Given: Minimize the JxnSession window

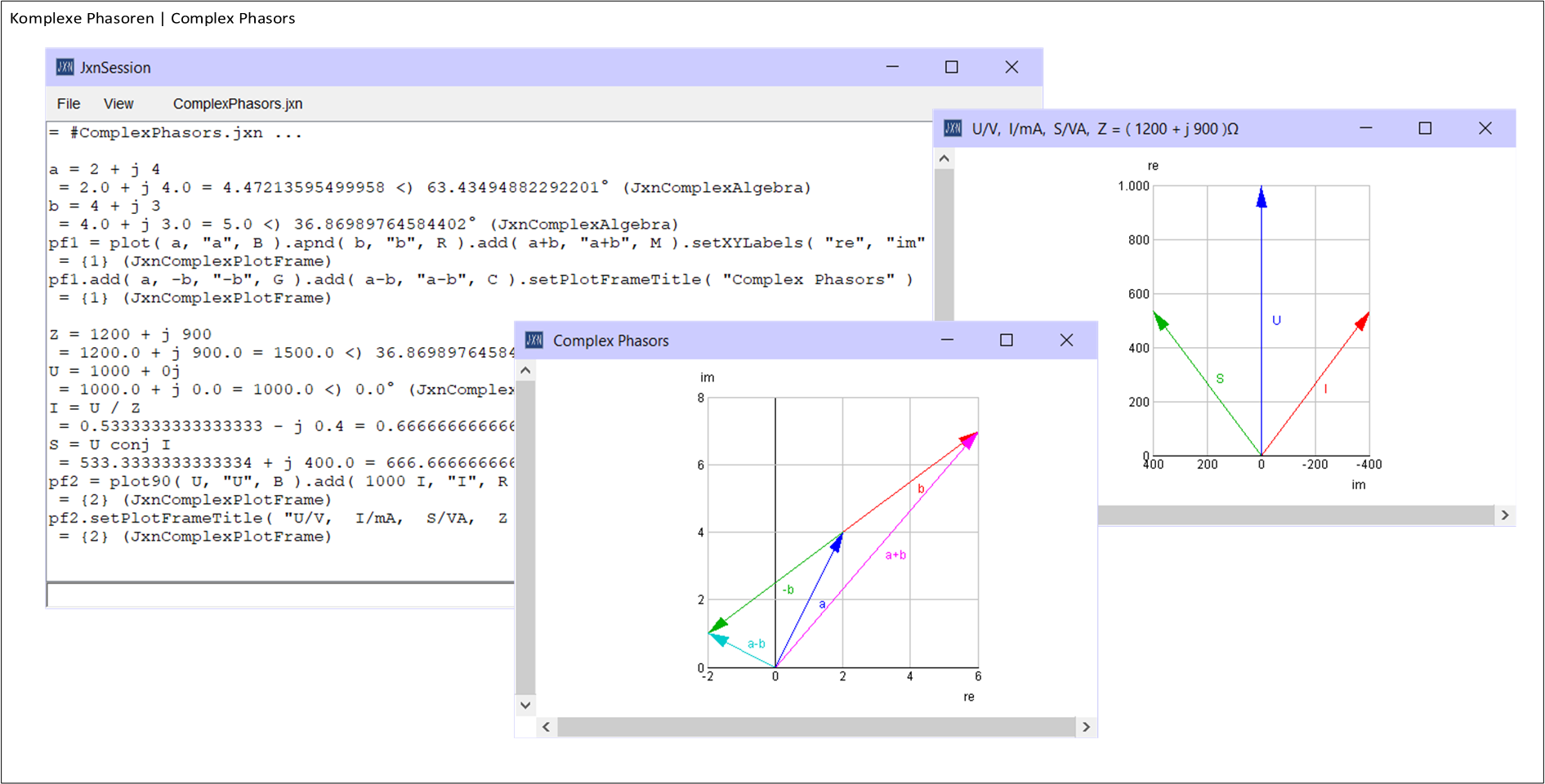Looking at the screenshot, I should click(x=892, y=67).
